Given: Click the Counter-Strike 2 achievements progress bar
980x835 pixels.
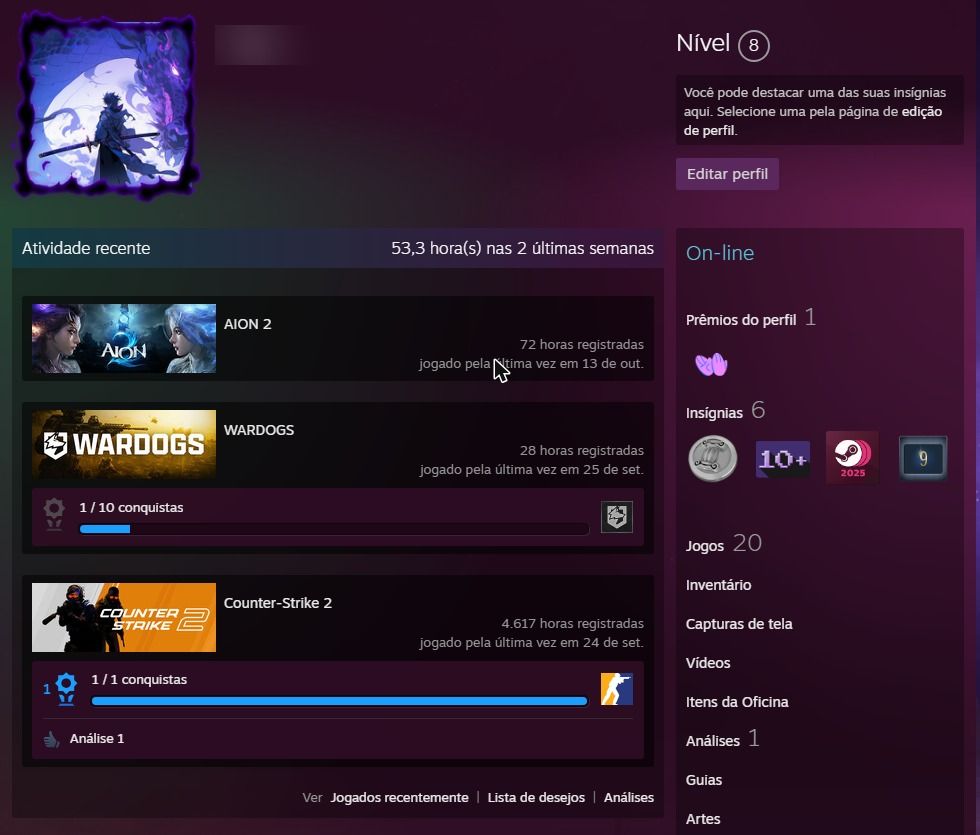Looking at the screenshot, I should click(339, 701).
